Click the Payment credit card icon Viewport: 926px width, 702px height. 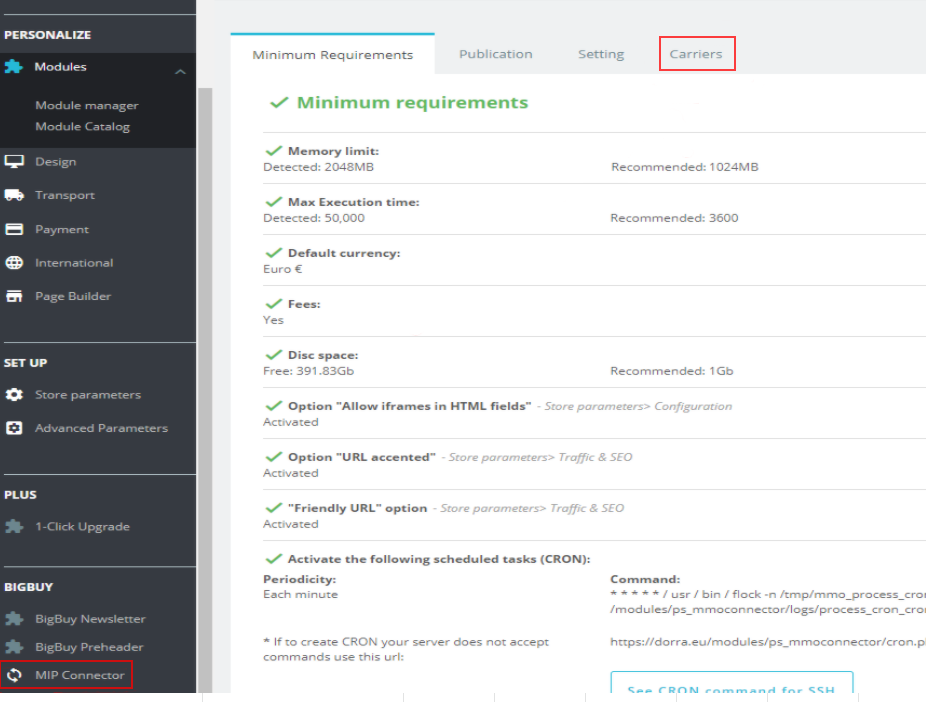click(14, 229)
